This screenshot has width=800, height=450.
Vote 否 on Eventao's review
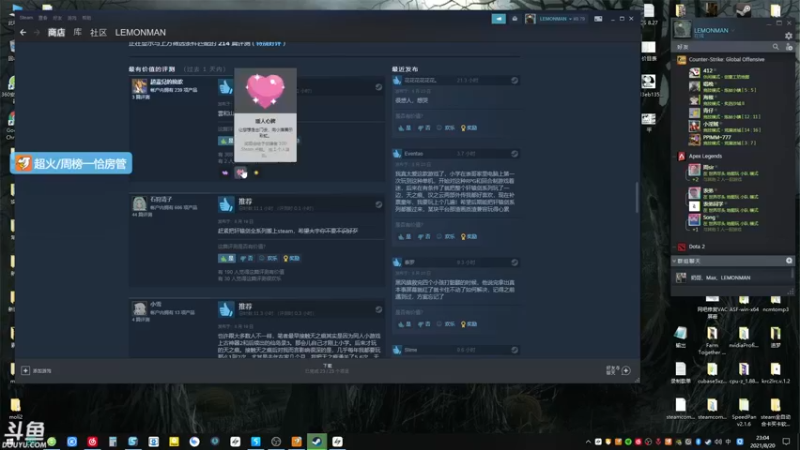click(424, 237)
